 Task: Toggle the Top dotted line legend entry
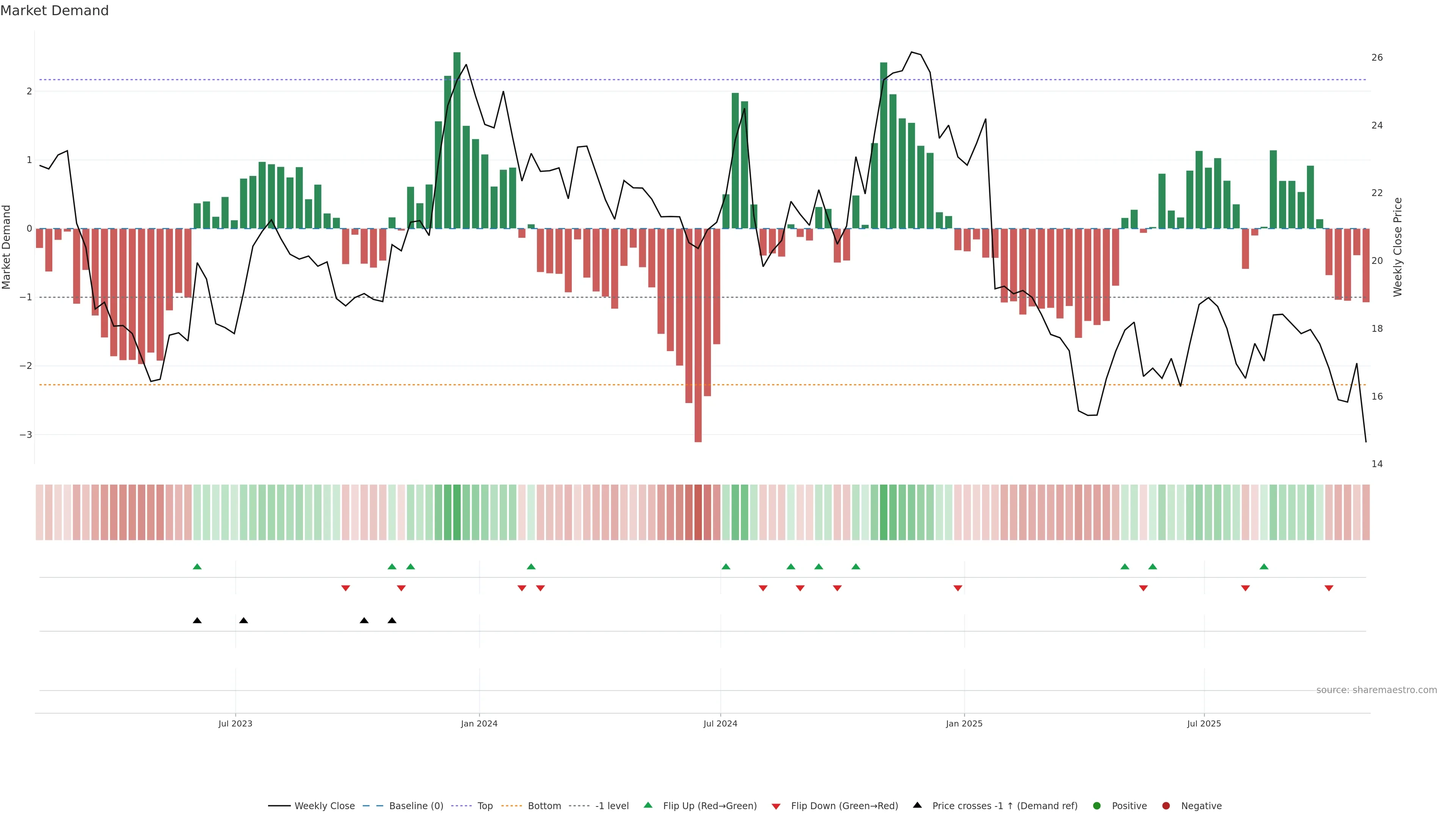(485, 806)
